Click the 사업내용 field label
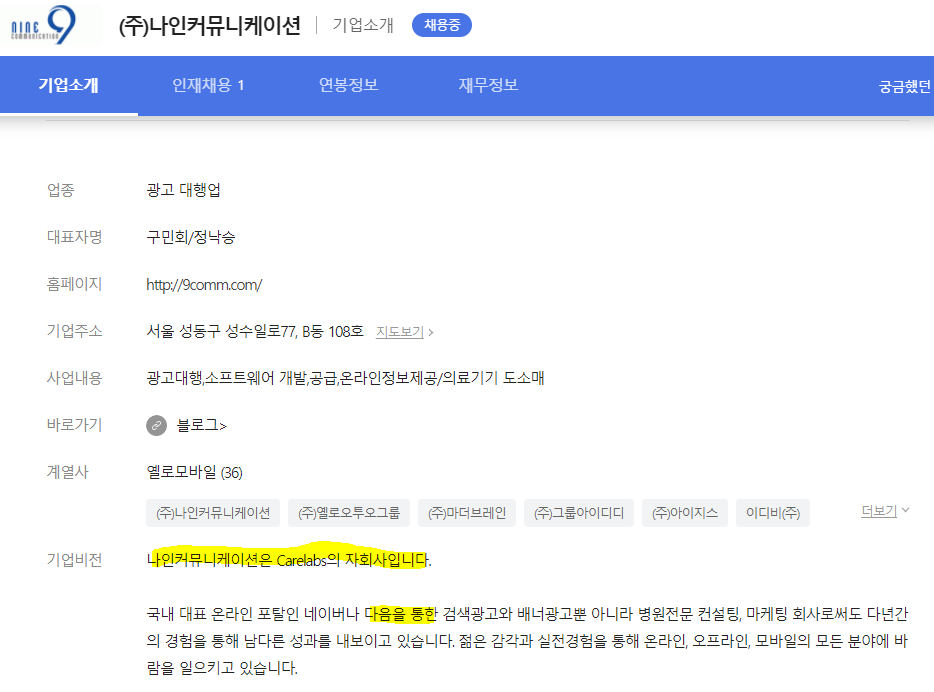Image resolution: width=934 pixels, height=692 pixels. (x=74, y=378)
